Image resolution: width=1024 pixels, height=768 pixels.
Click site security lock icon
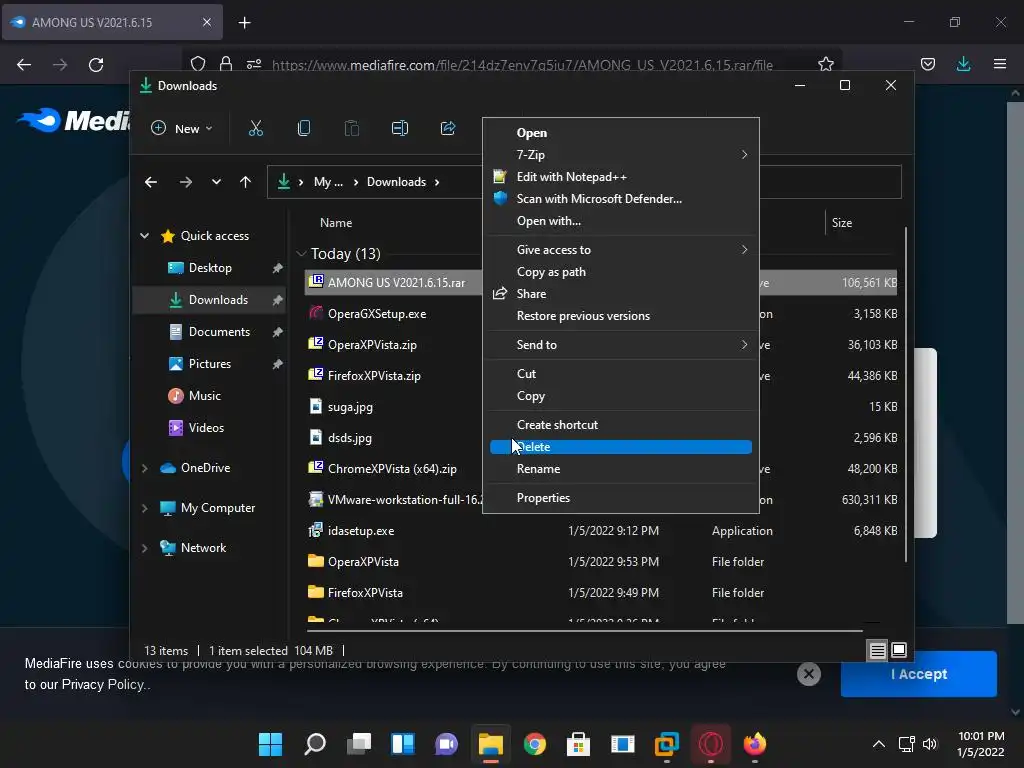(x=226, y=64)
